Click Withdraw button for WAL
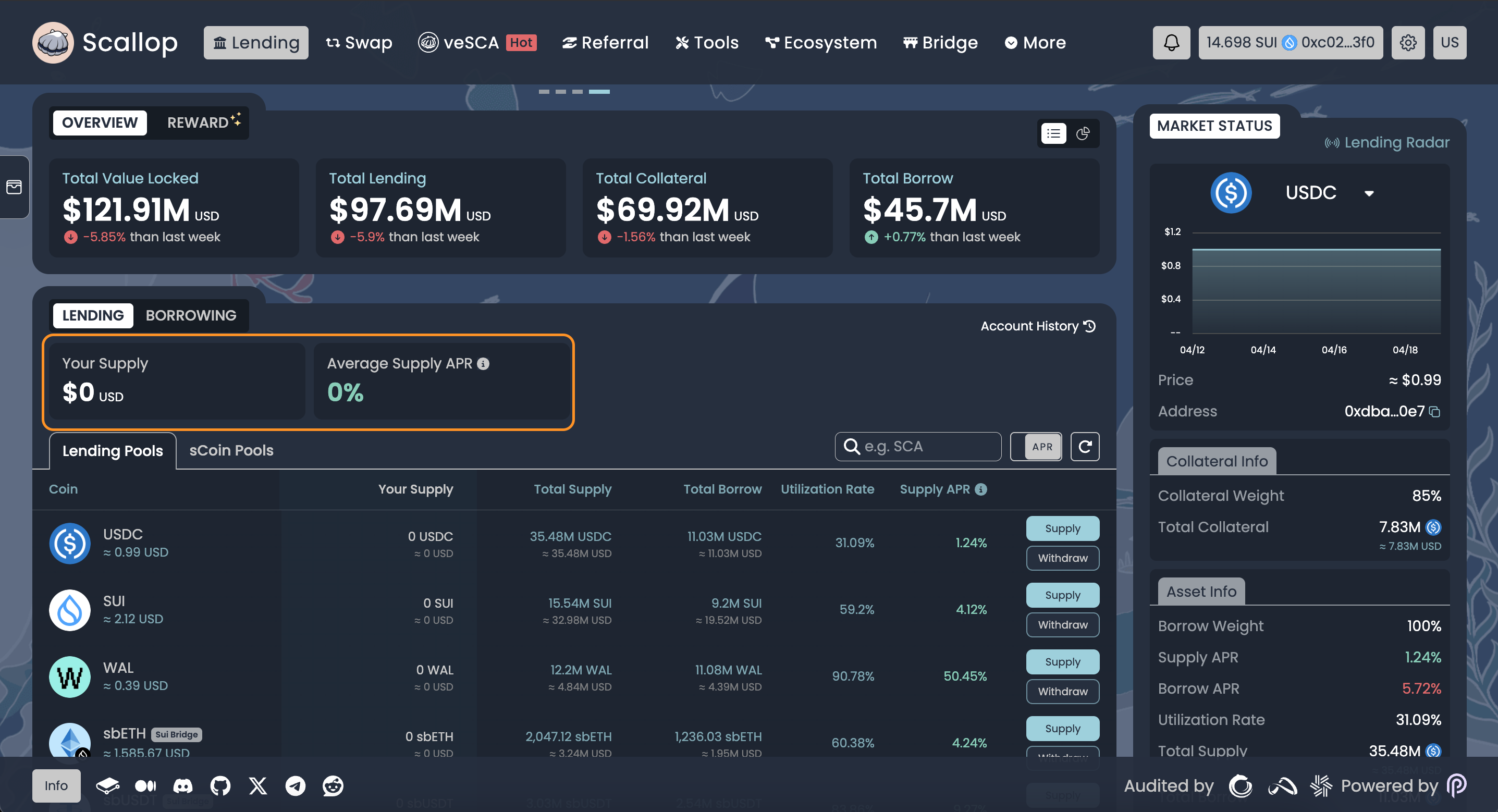This screenshot has height=812, width=1498. pos(1062,691)
